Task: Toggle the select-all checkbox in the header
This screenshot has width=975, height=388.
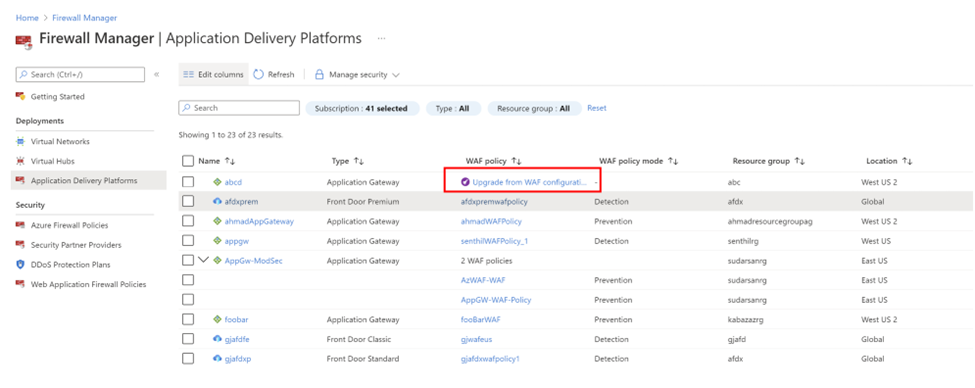Action: (188, 161)
